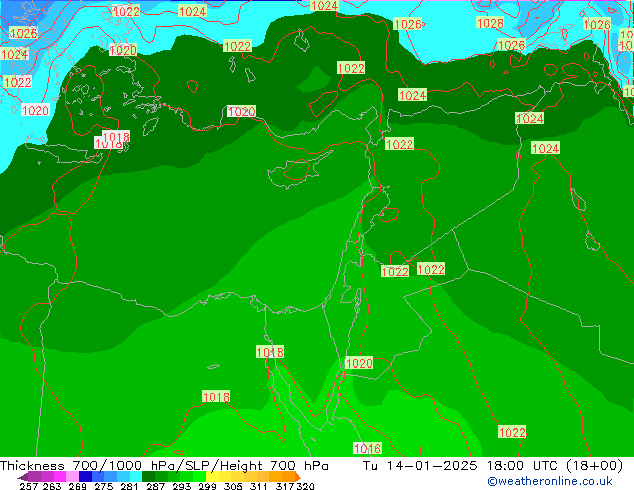
Task: Select the pale pink swatch in the legend
Action: pyautogui.click(x=72, y=477)
